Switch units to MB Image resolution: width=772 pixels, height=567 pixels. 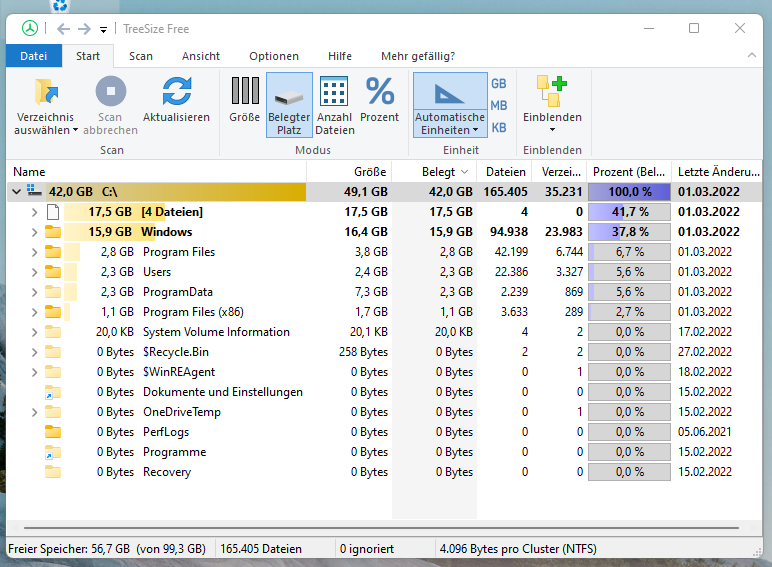pyautogui.click(x=499, y=106)
